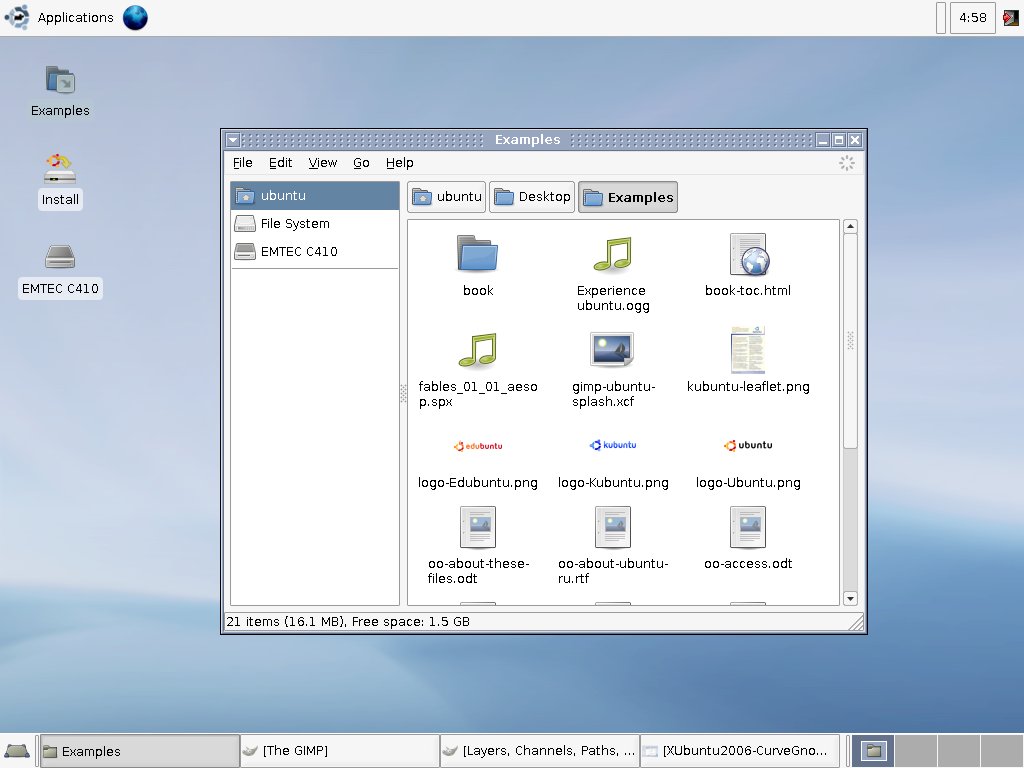Open the Help menu

tap(399, 163)
